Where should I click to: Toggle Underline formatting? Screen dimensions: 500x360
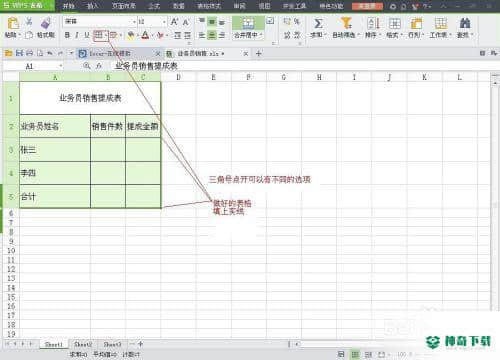pos(87,35)
